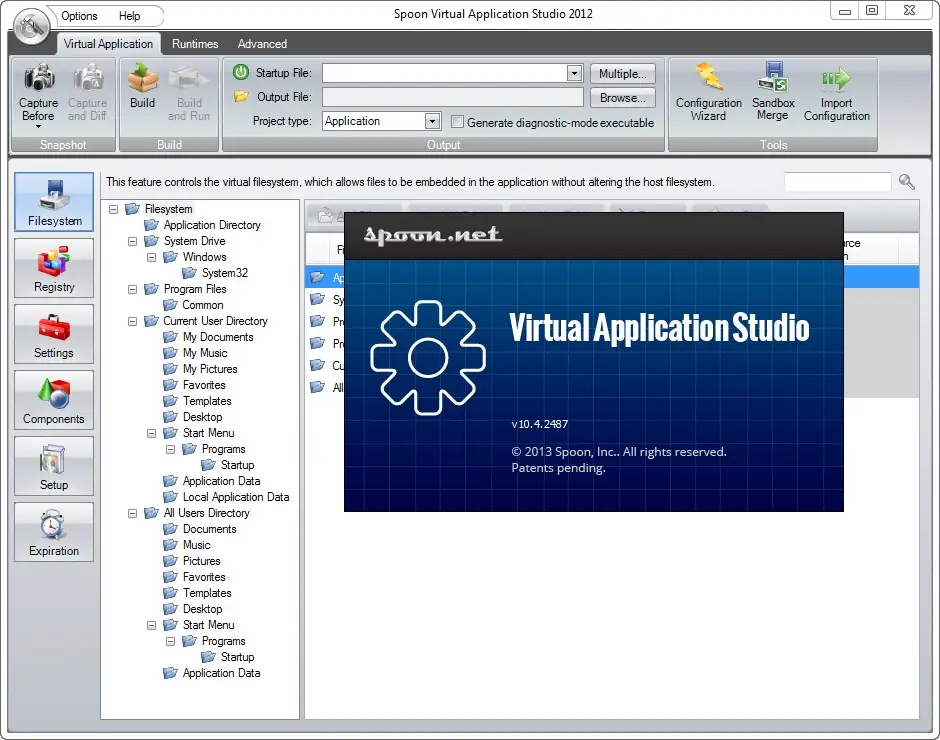Click the folder icon next to Local Application Data

[170, 497]
